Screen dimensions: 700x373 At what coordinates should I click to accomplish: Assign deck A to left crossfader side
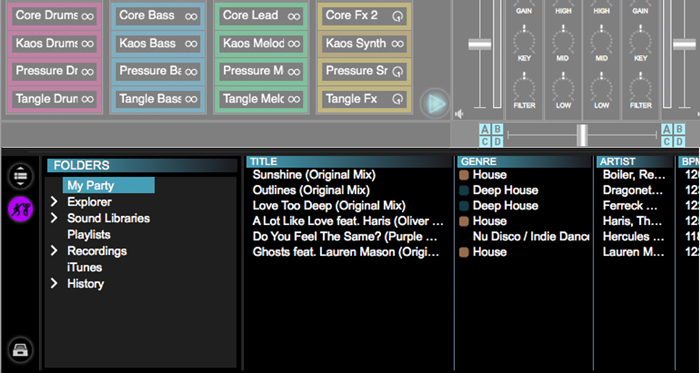pos(485,129)
